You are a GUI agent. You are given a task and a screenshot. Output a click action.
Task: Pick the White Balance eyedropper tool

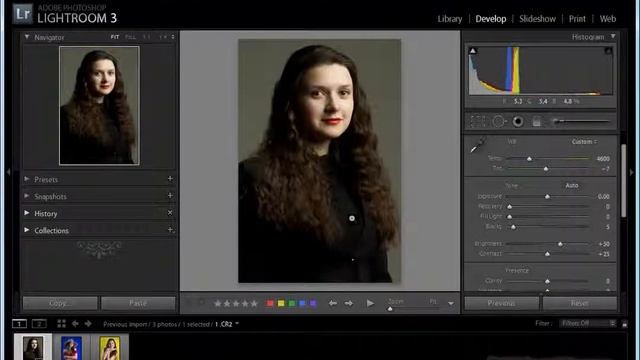478,145
